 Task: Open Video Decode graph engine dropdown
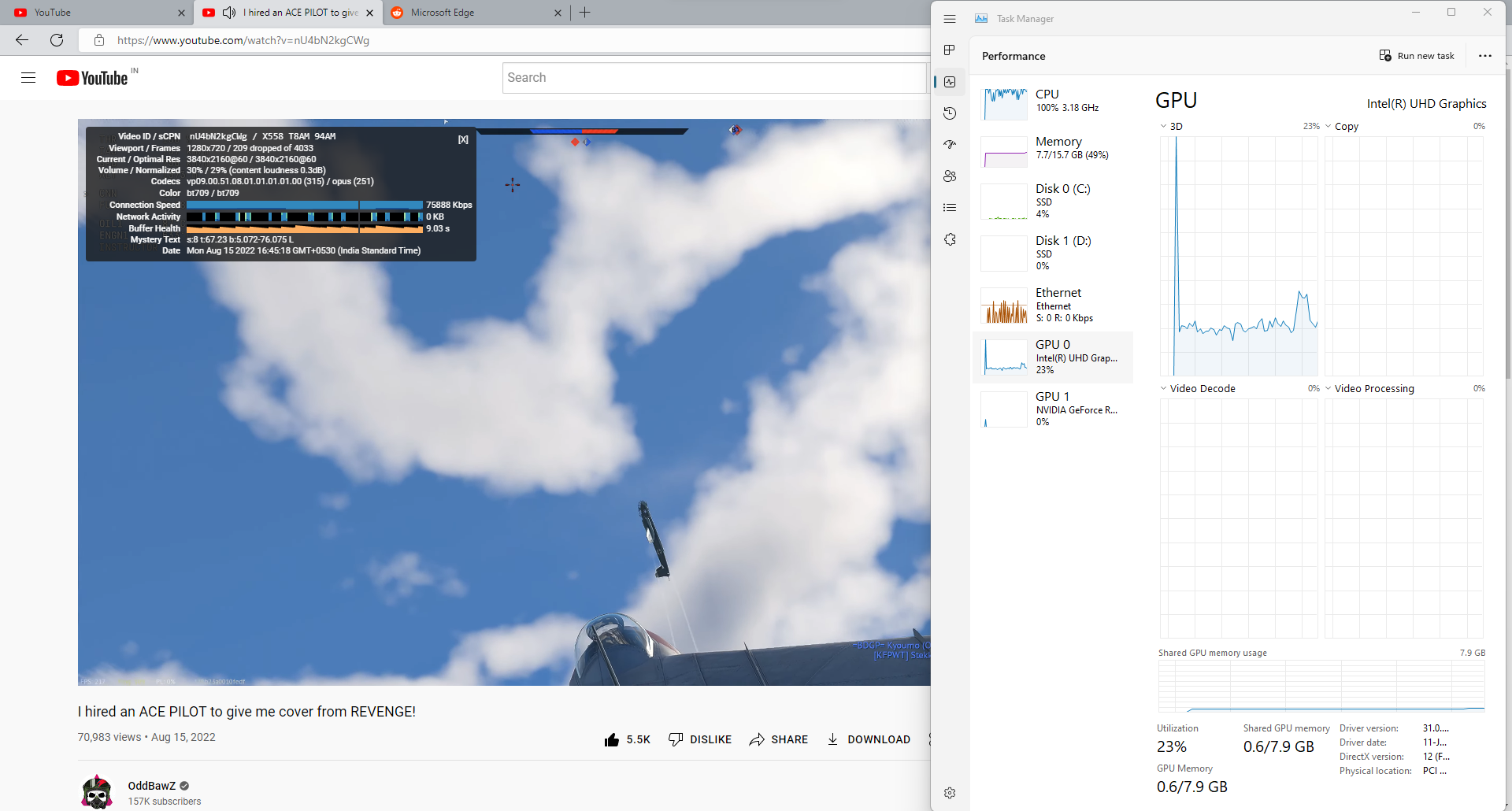[1164, 388]
